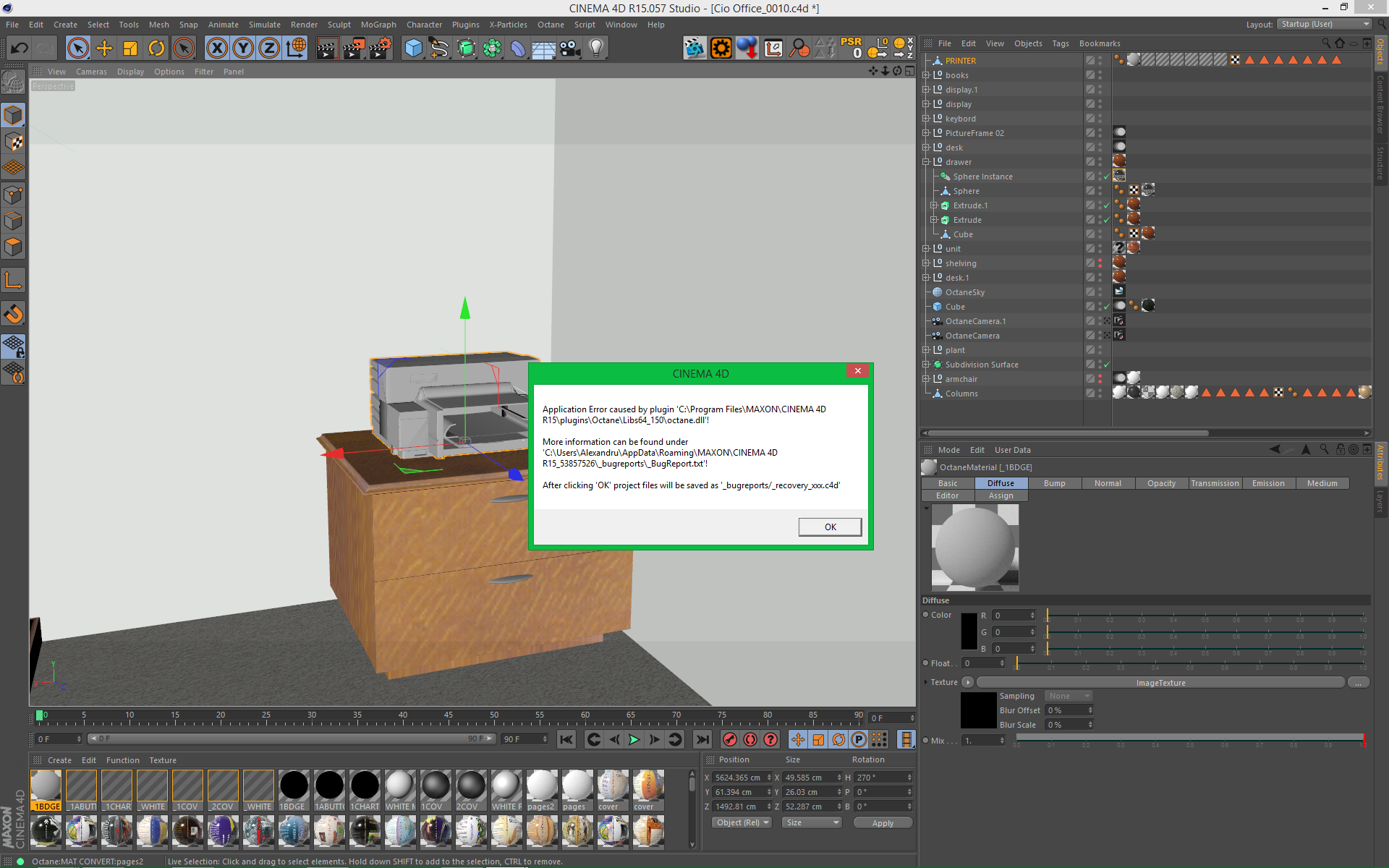Click the Light bulb object icon
Image resolution: width=1389 pixels, height=868 pixels.
595,48
